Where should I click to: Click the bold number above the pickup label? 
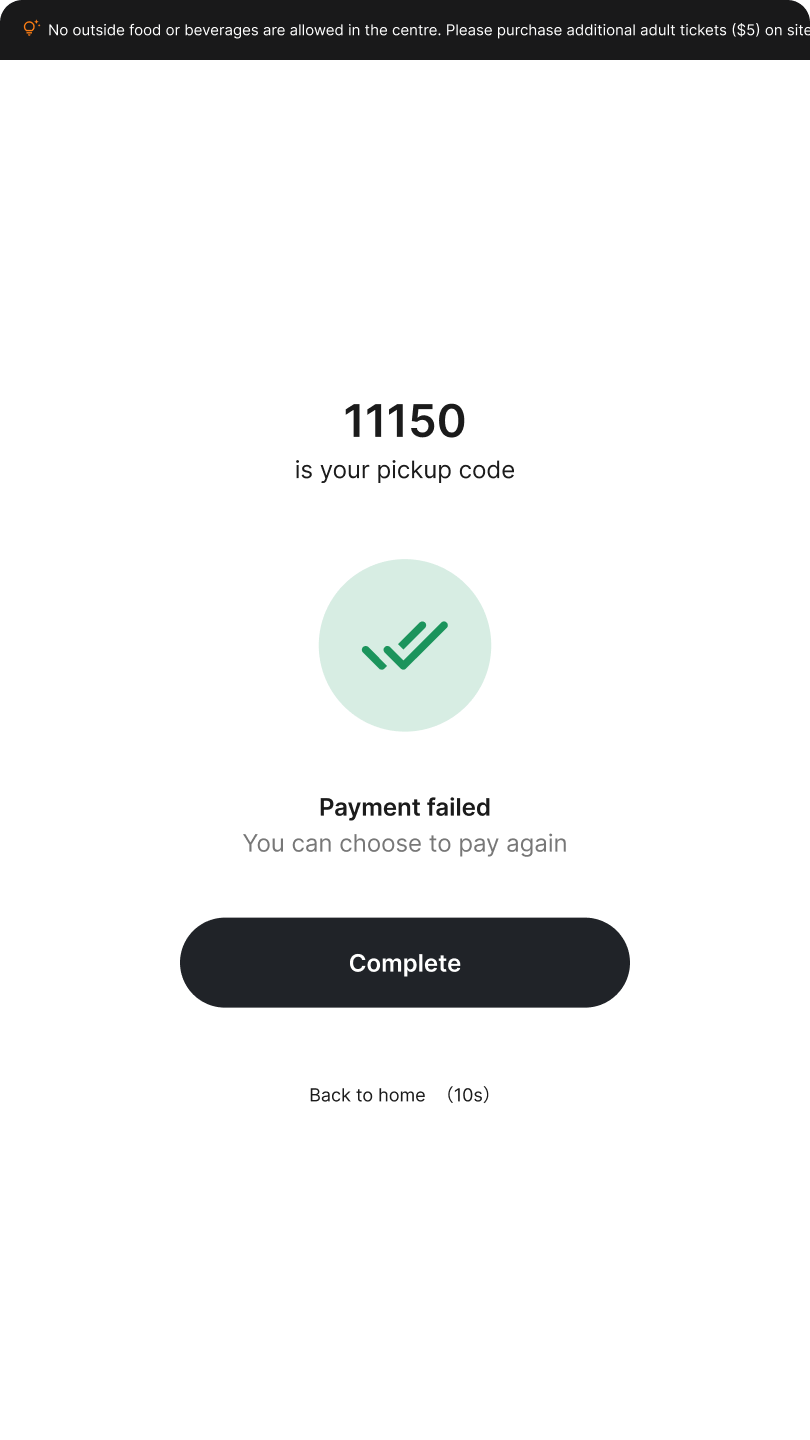(405, 421)
